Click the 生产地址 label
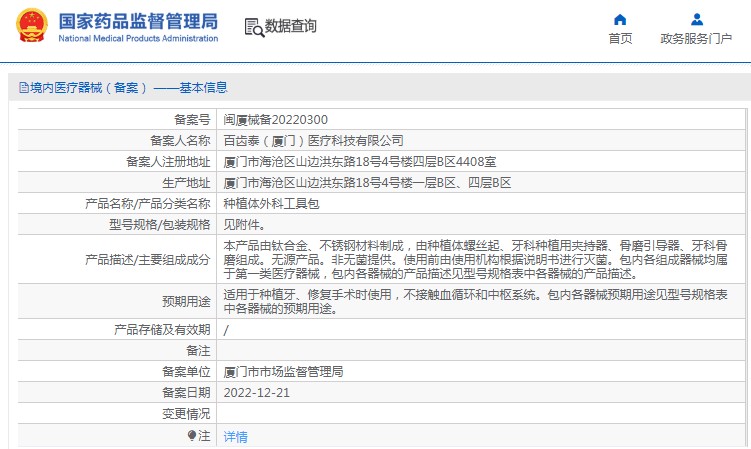The image size is (751, 449). click(x=186, y=183)
